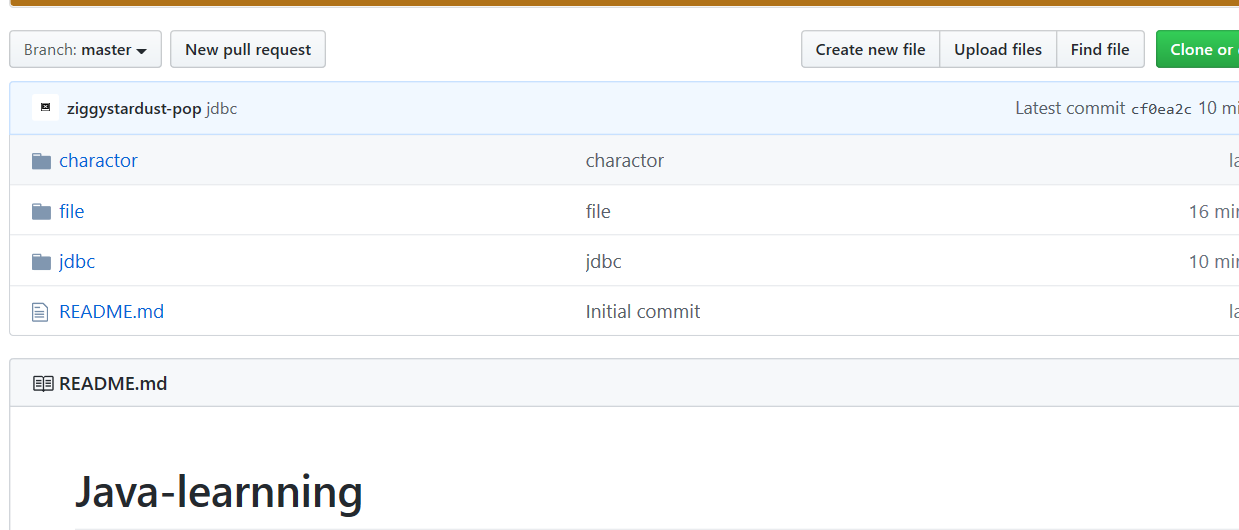
Task: Open the green Clone or download dropdown
Action: point(1198,50)
